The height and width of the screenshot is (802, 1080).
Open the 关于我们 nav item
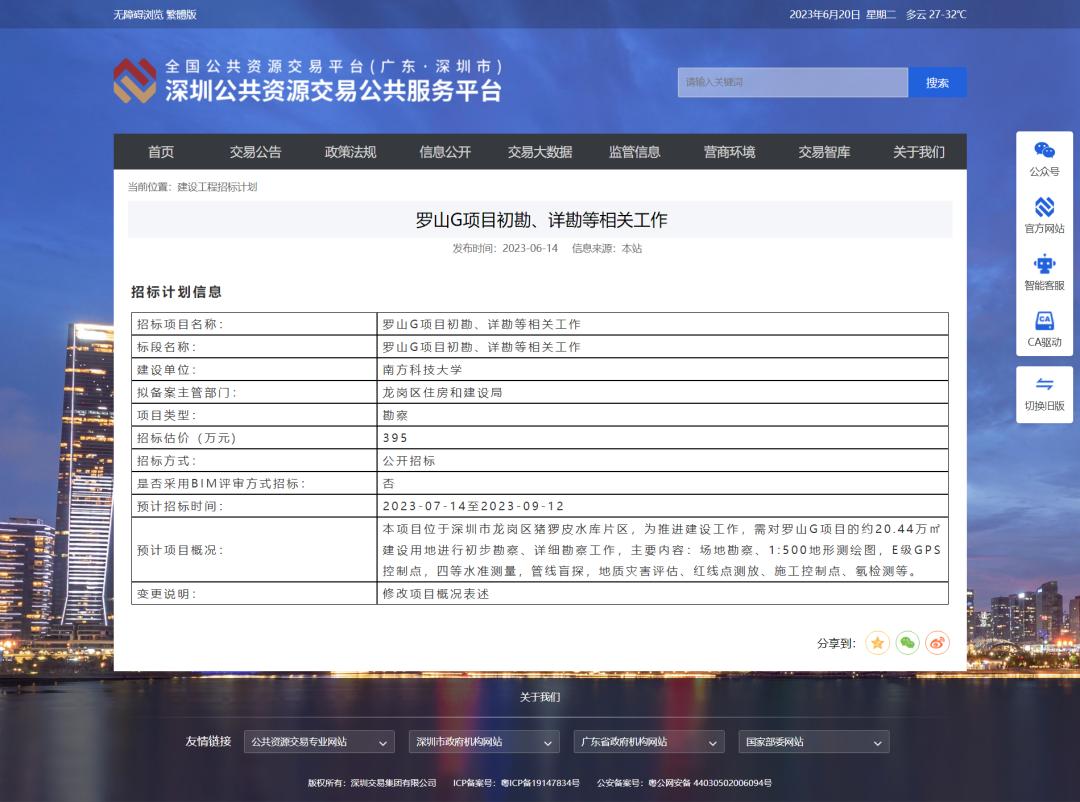(x=919, y=152)
